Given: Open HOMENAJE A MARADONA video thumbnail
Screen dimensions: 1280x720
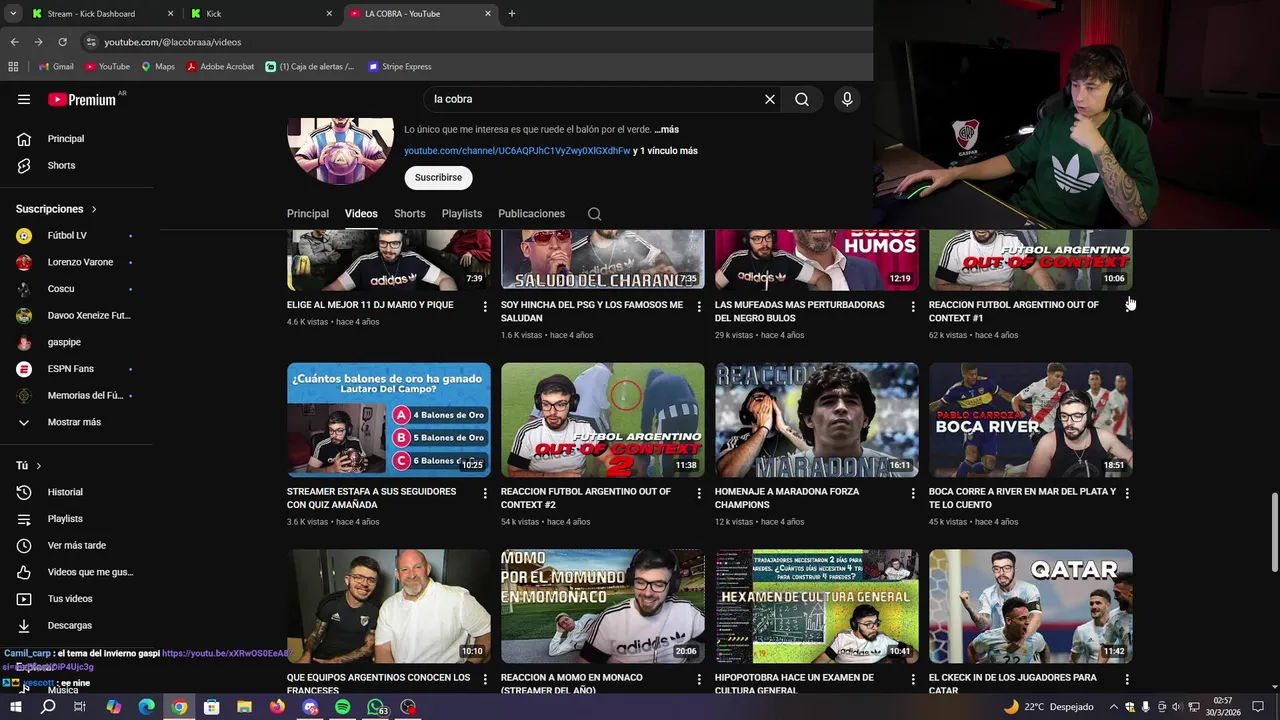Looking at the screenshot, I should [817, 420].
